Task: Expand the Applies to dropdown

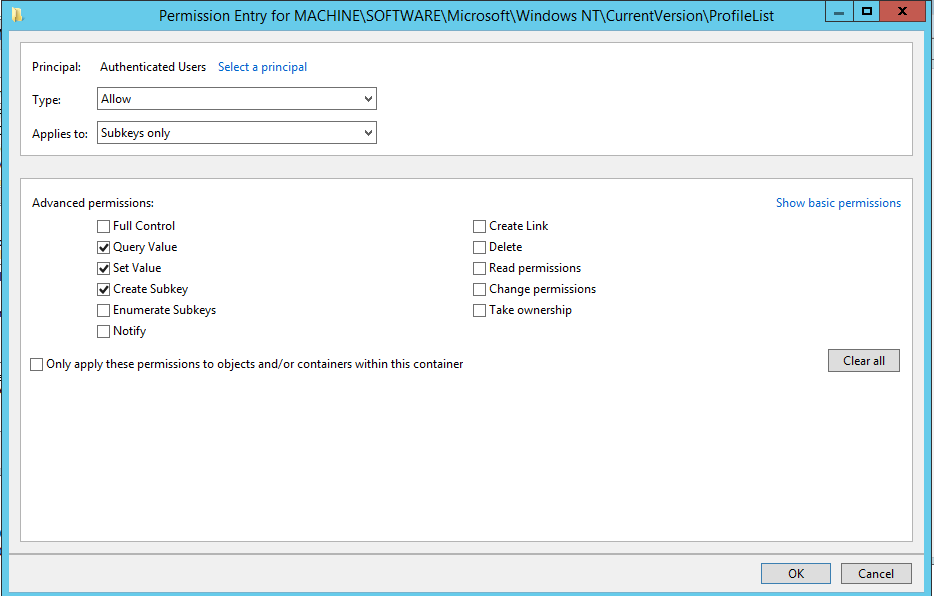Action: pos(236,133)
